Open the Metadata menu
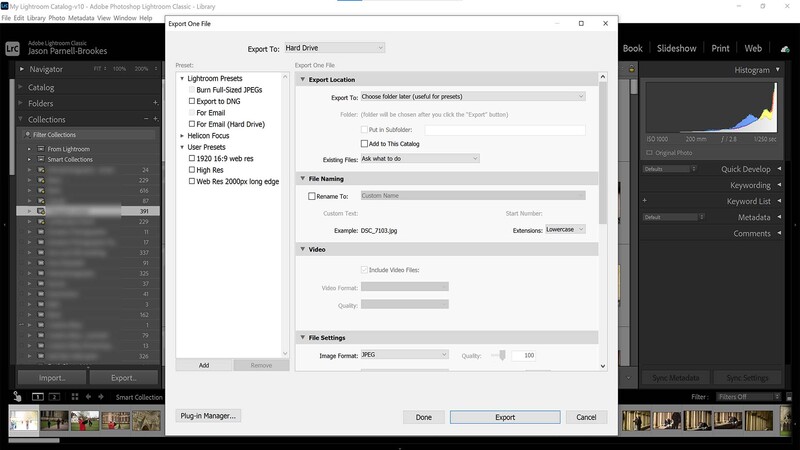Screen dimensions: 800x450 pyautogui.click(x=81, y=18)
